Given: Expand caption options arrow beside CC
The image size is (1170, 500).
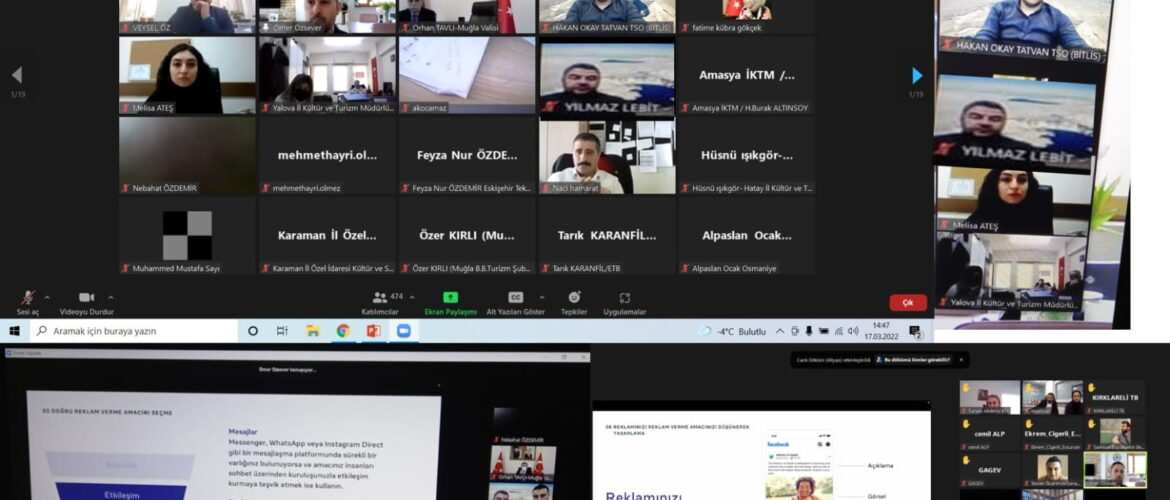Looking at the screenshot, I should 542,296.
